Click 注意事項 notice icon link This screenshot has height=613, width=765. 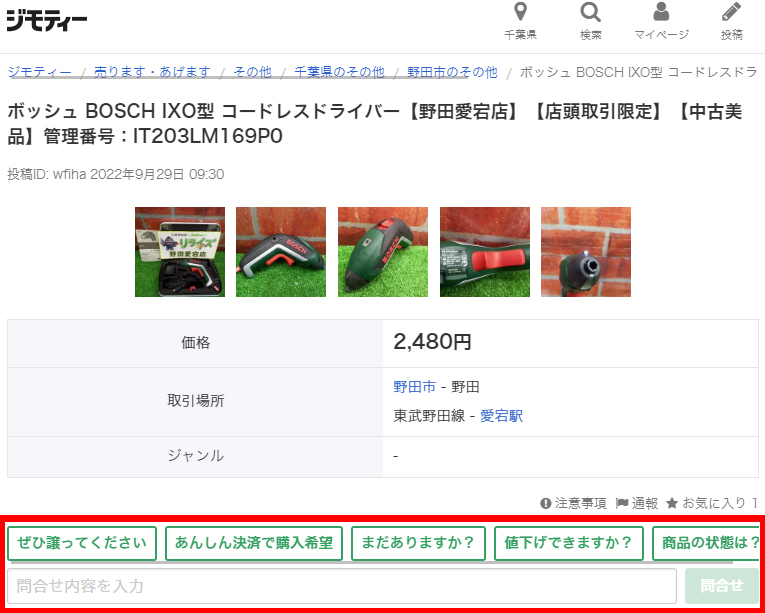573,503
